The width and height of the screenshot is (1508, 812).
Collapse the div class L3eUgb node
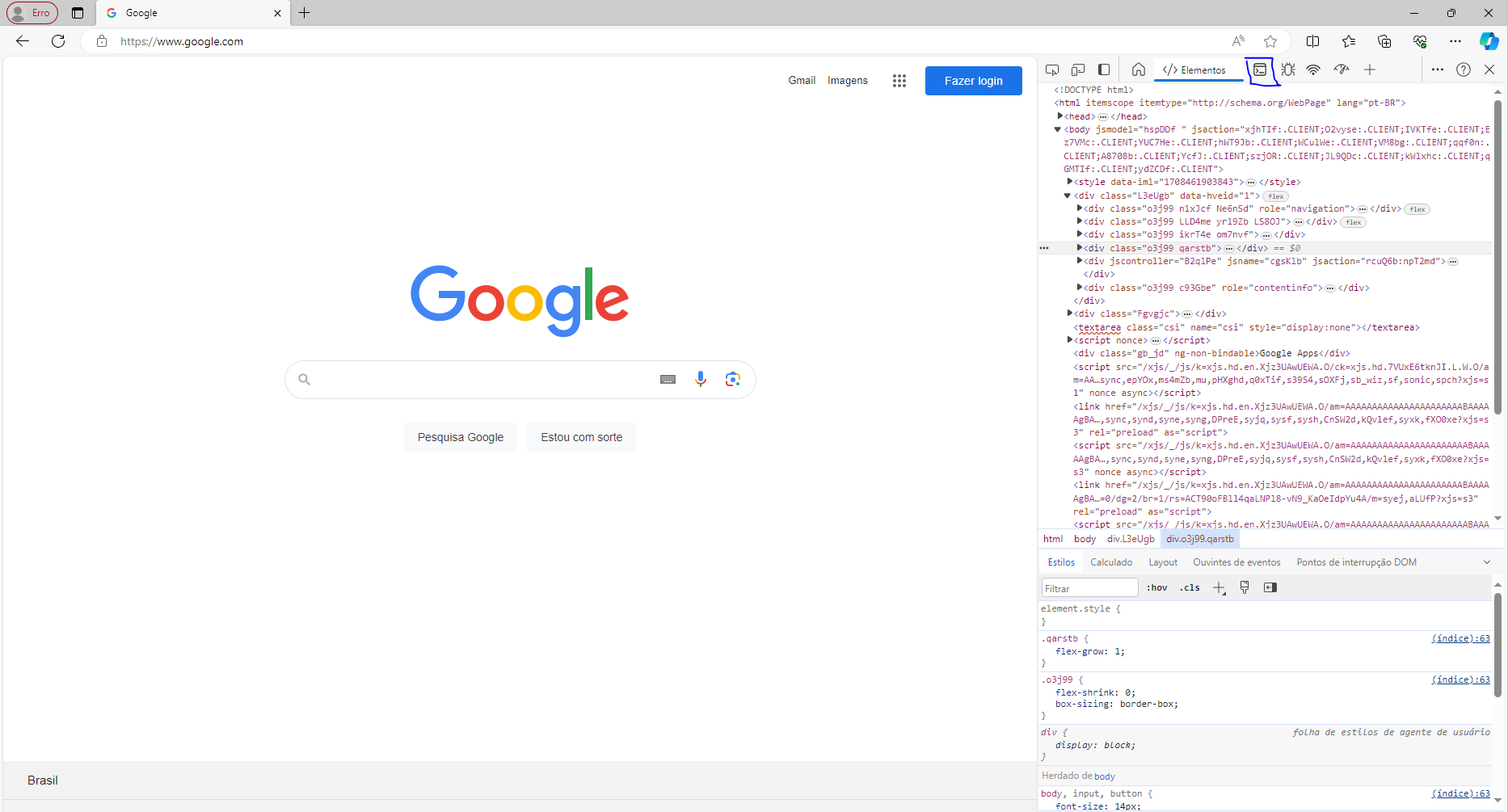click(x=1068, y=196)
